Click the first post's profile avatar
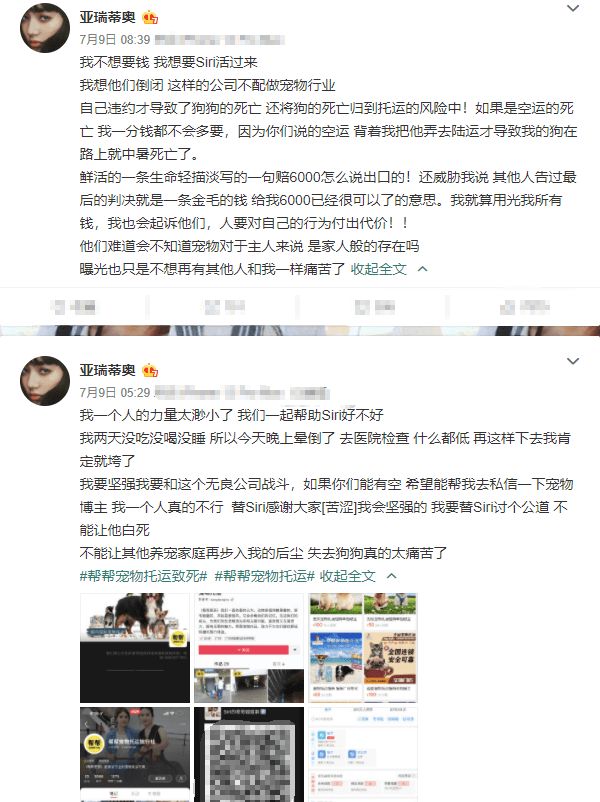This screenshot has height=802, width=600. coord(45,28)
